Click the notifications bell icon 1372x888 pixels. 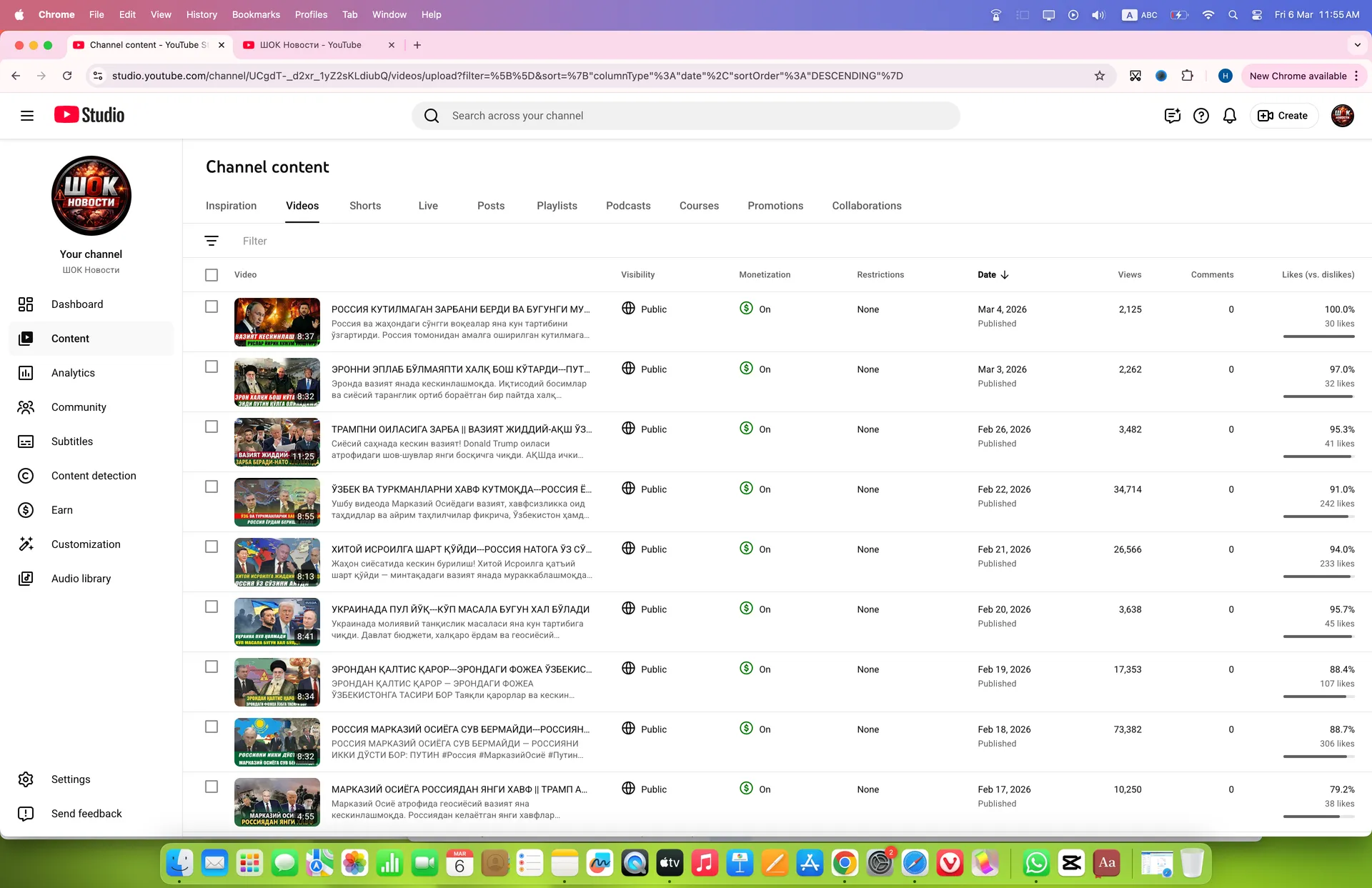click(1230, 116)
